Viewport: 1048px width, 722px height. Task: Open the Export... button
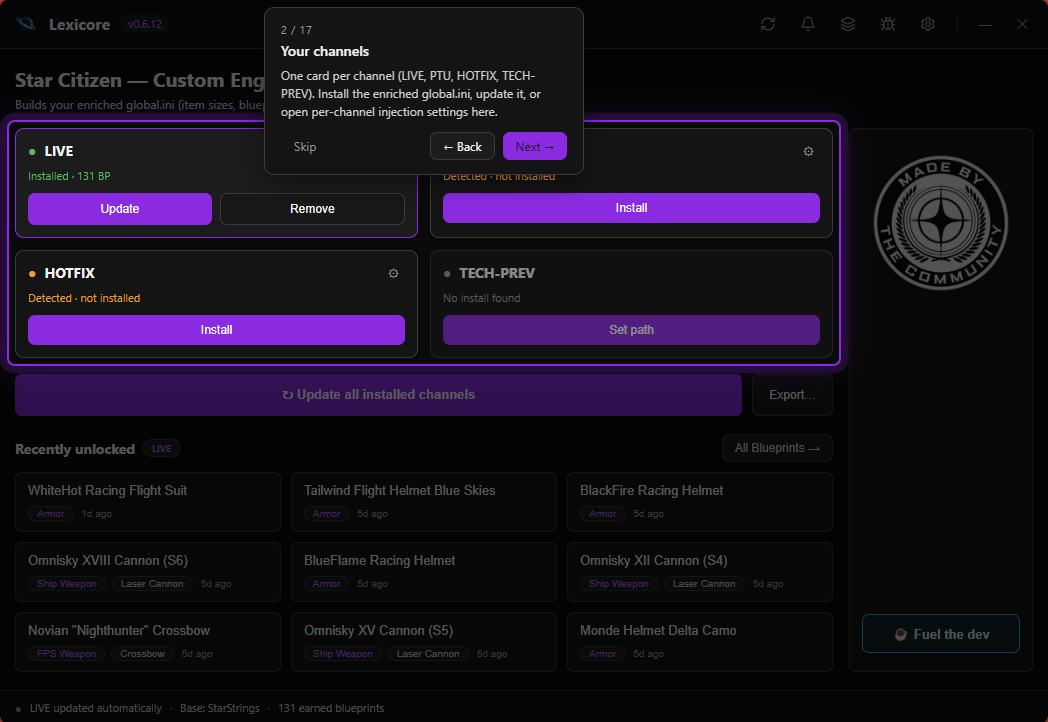click(x=792, y=394)
